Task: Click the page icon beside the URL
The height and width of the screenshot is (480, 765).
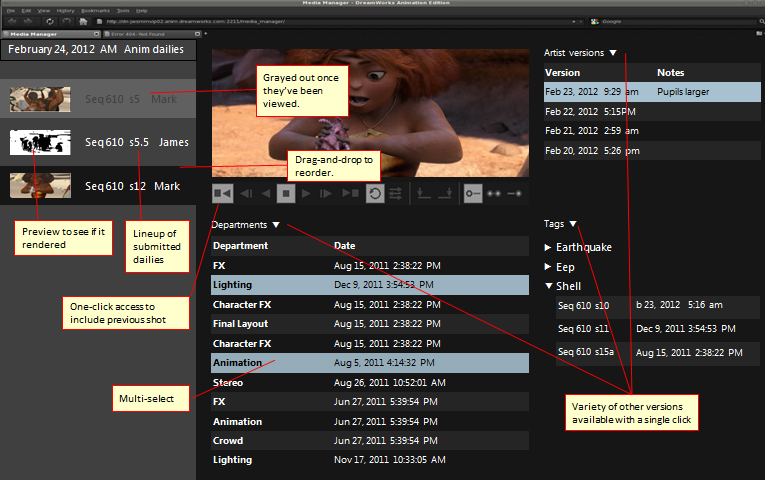Action: 100,21
